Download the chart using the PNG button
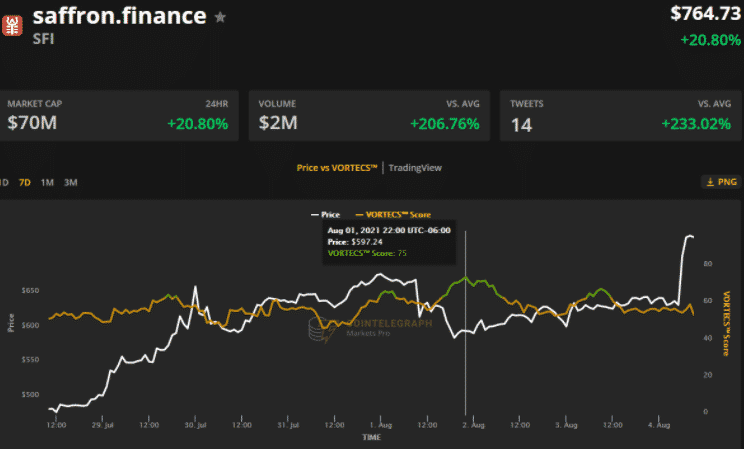The height and width of the screenshot is (449, 744). (721, 182)
